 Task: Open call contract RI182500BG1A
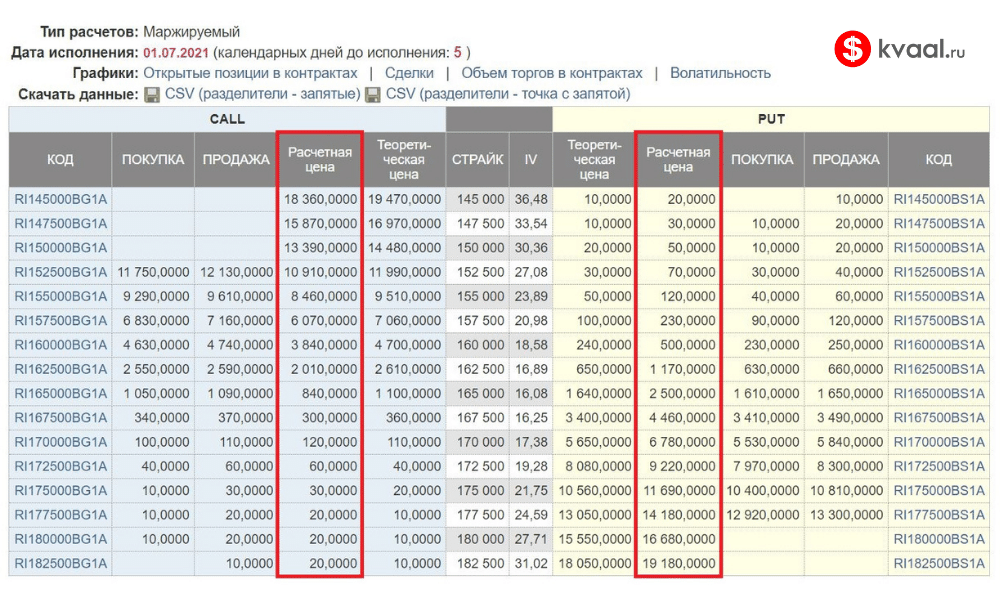pos(61,564)
